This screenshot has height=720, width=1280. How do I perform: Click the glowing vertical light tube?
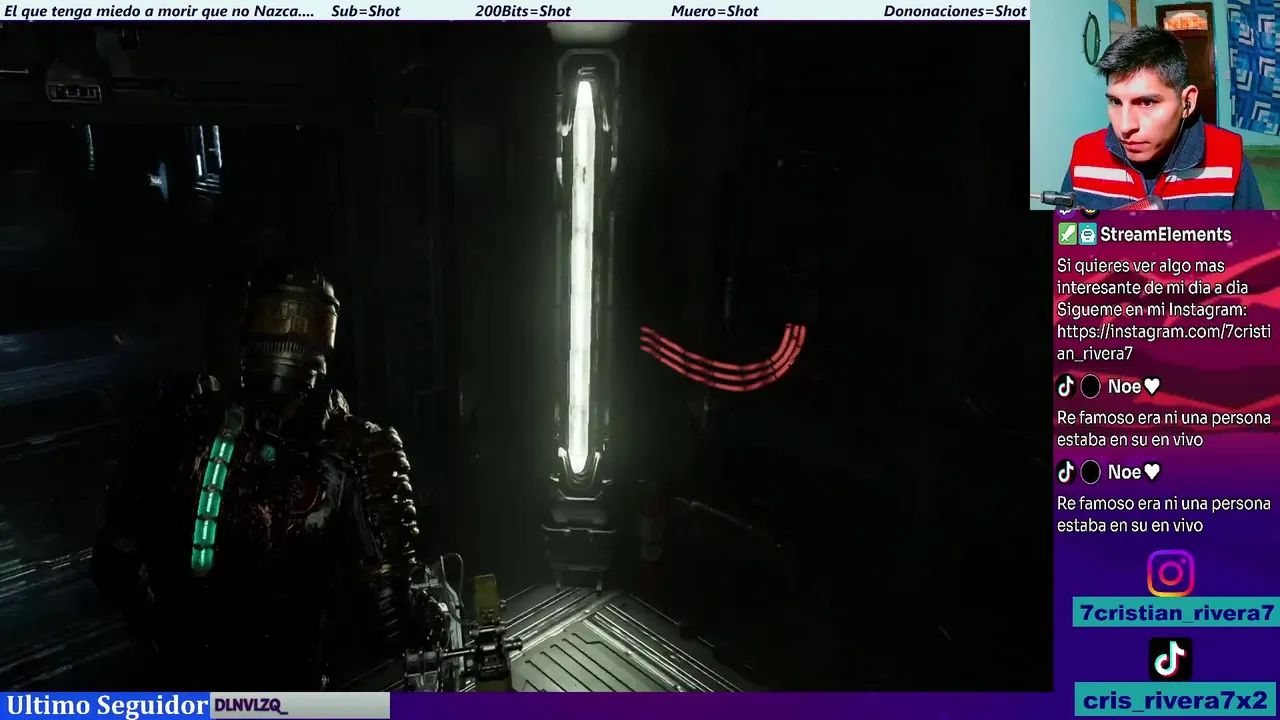point(580,275)
